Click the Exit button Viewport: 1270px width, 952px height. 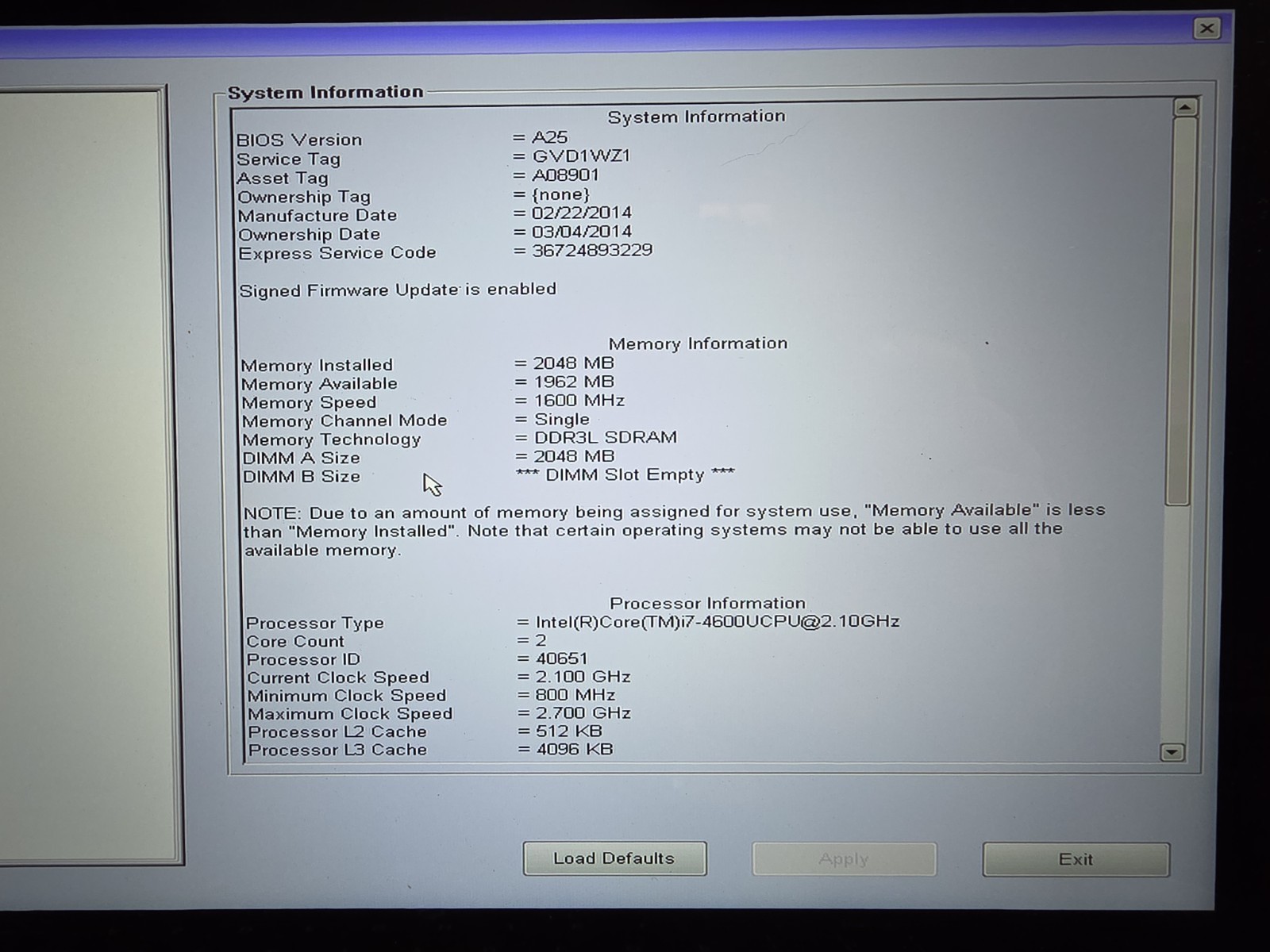[x=1076, y=859]
